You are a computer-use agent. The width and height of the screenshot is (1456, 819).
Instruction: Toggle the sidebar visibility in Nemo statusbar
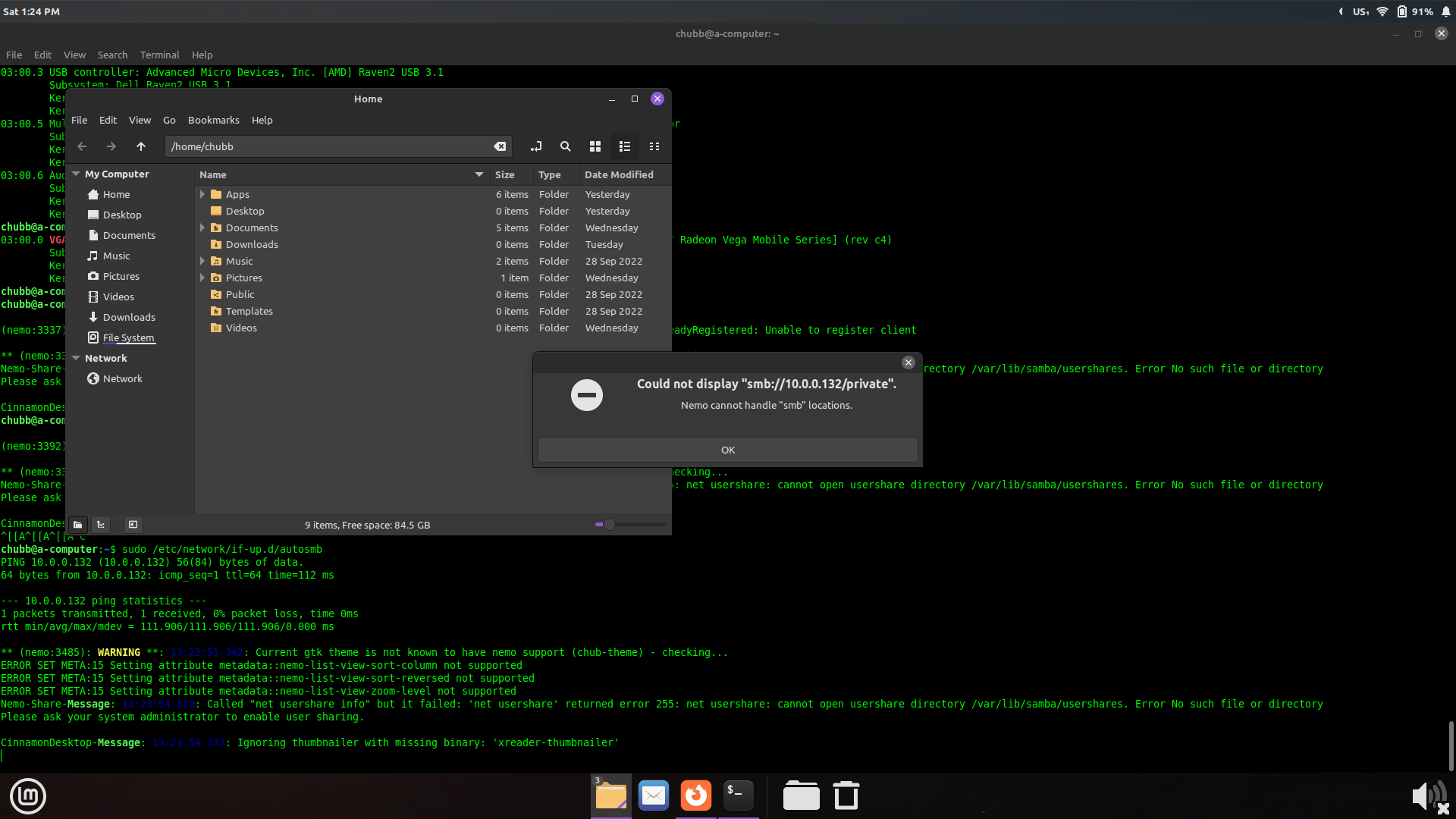pos(133,524)
